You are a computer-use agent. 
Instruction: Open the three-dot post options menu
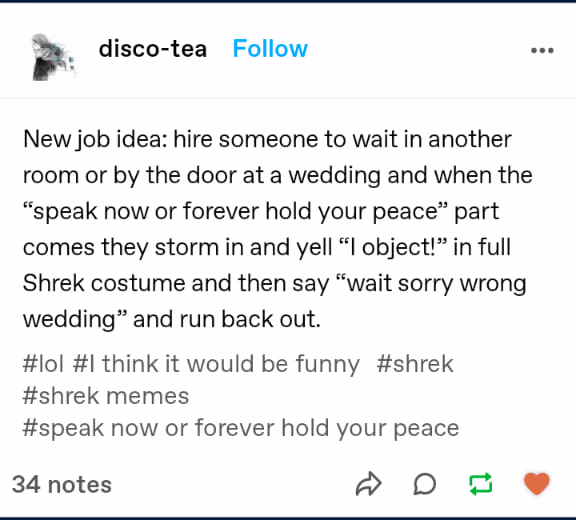(542, 50)
